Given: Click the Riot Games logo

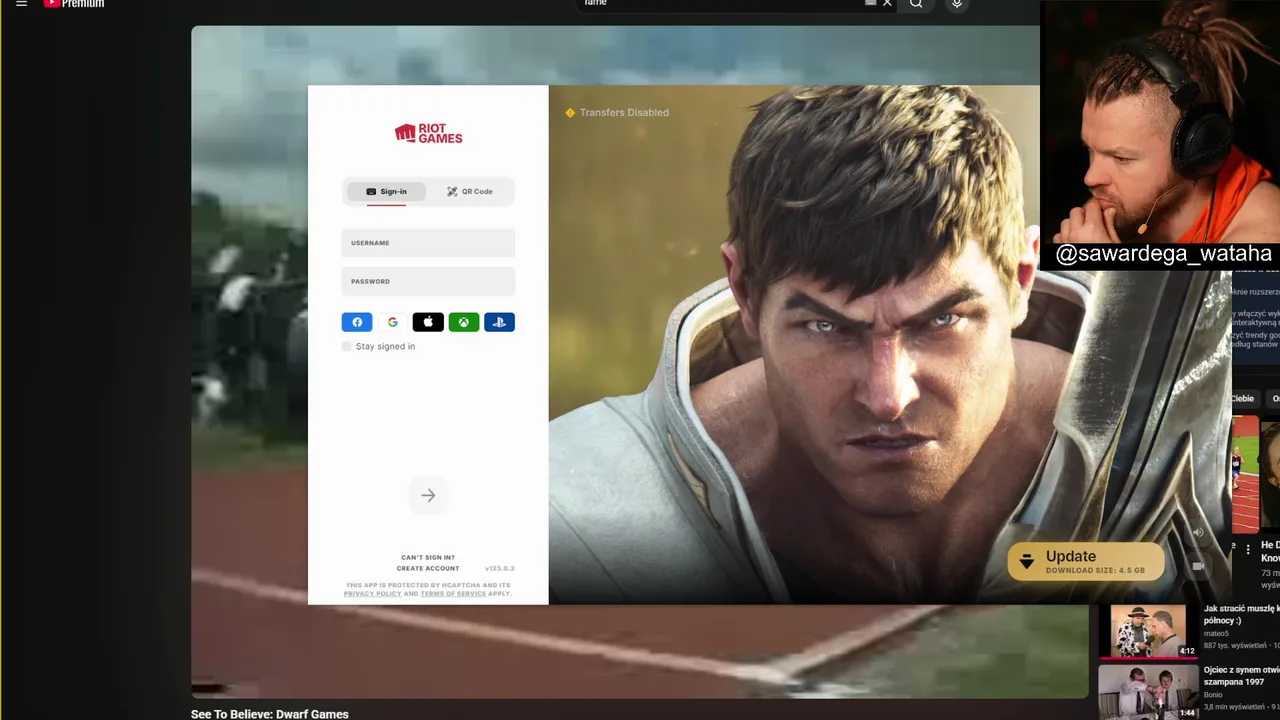Looking at the screenshot, I should (428, 133).
